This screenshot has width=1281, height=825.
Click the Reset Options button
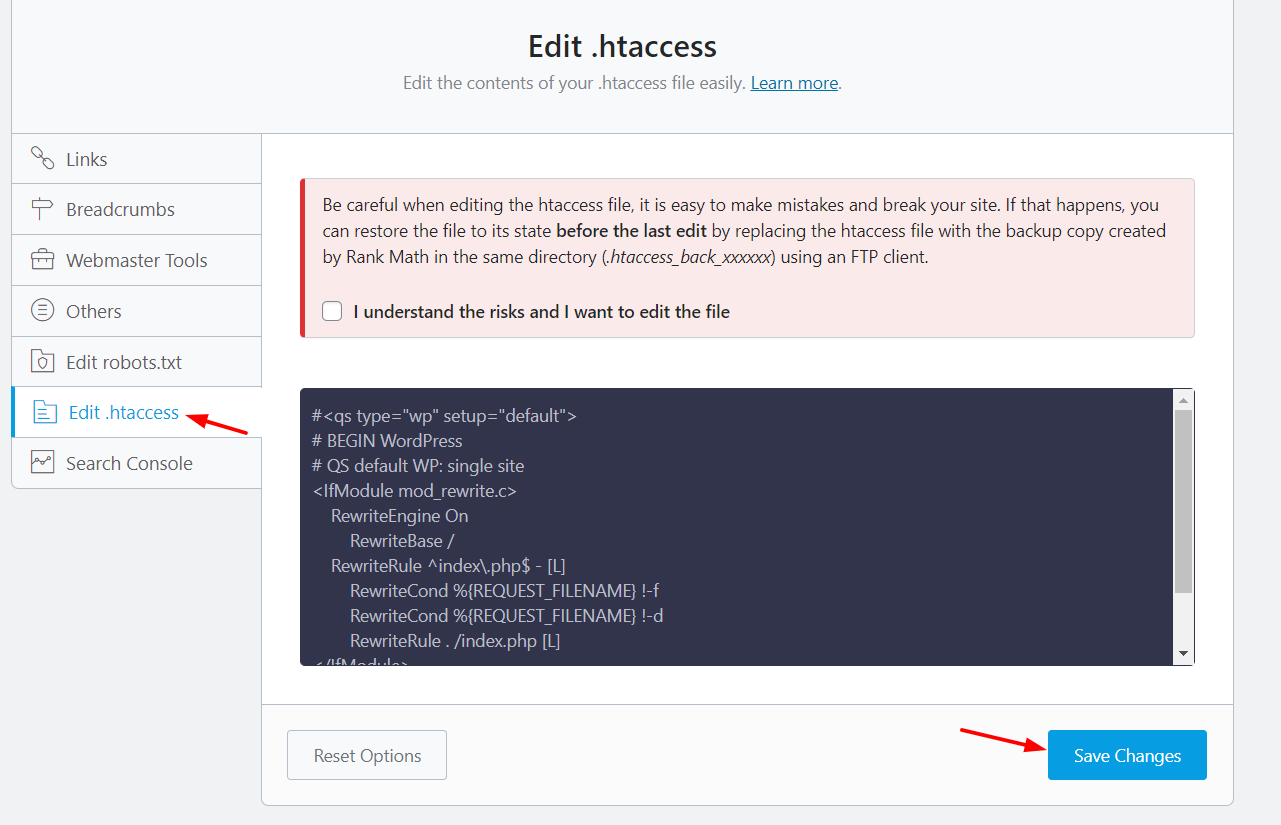pyautogui.click(x=367, y=755)
